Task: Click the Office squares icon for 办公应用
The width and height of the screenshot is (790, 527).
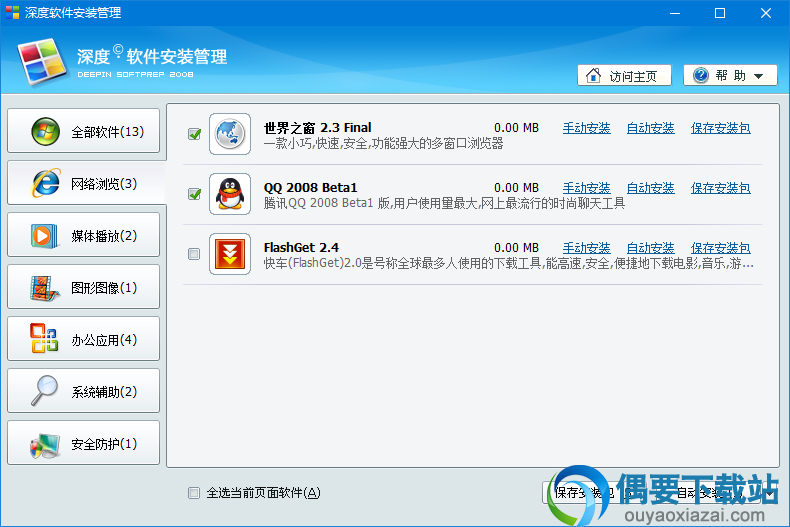Action: coord(44,338)
